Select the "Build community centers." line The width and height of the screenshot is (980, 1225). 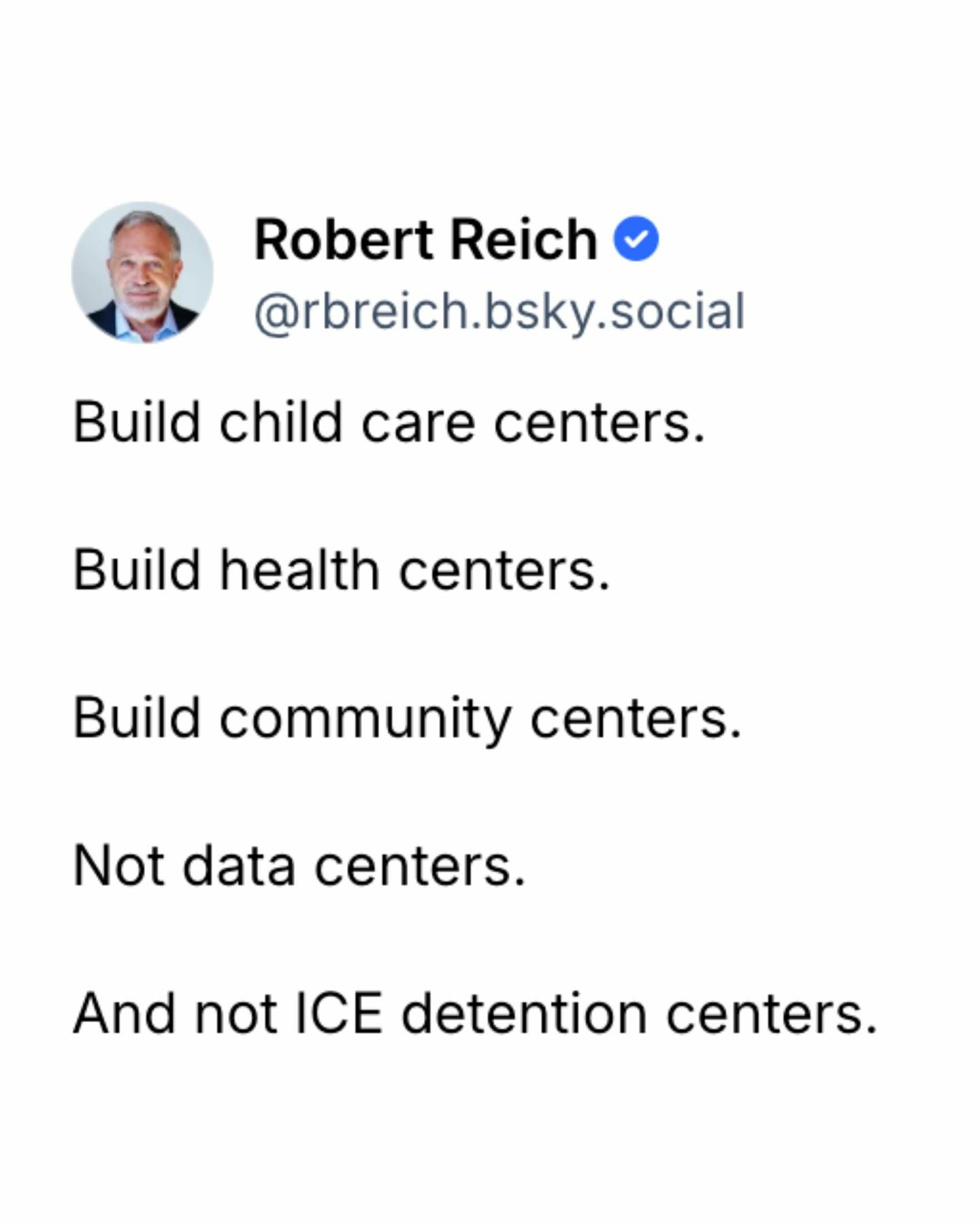[x=407, y=719]
